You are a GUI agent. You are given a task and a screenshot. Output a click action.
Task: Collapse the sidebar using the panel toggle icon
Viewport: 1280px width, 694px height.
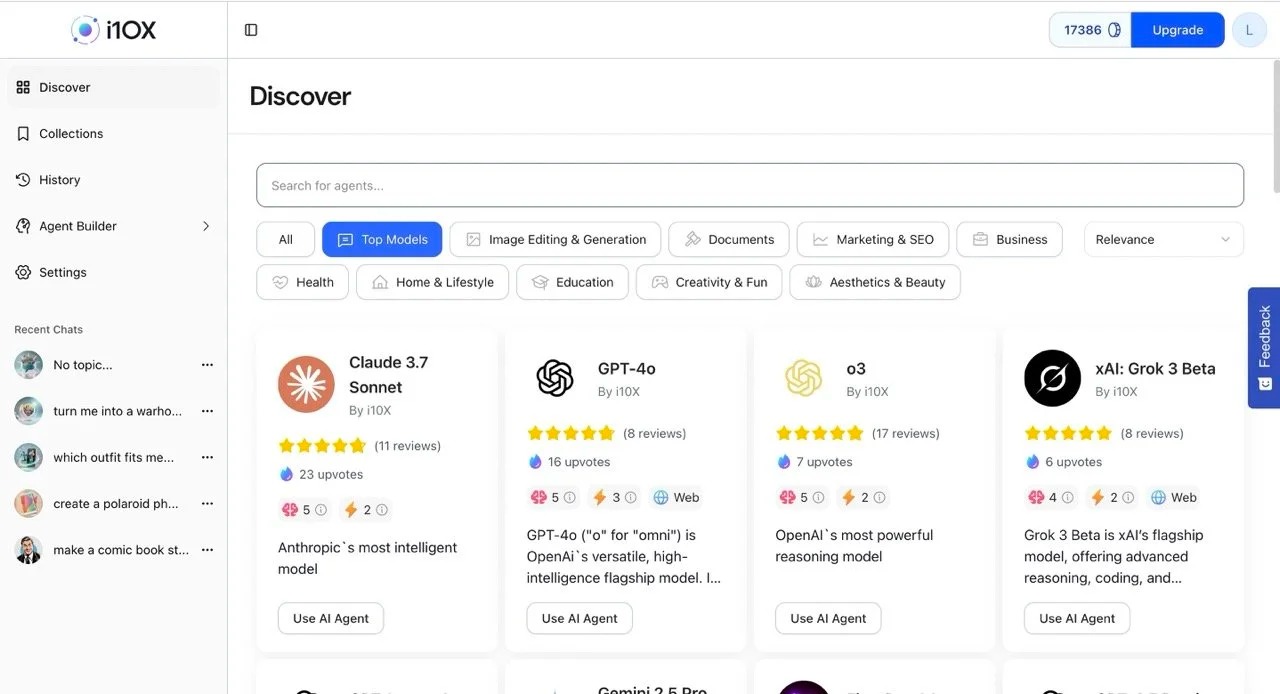coord(250,29)
